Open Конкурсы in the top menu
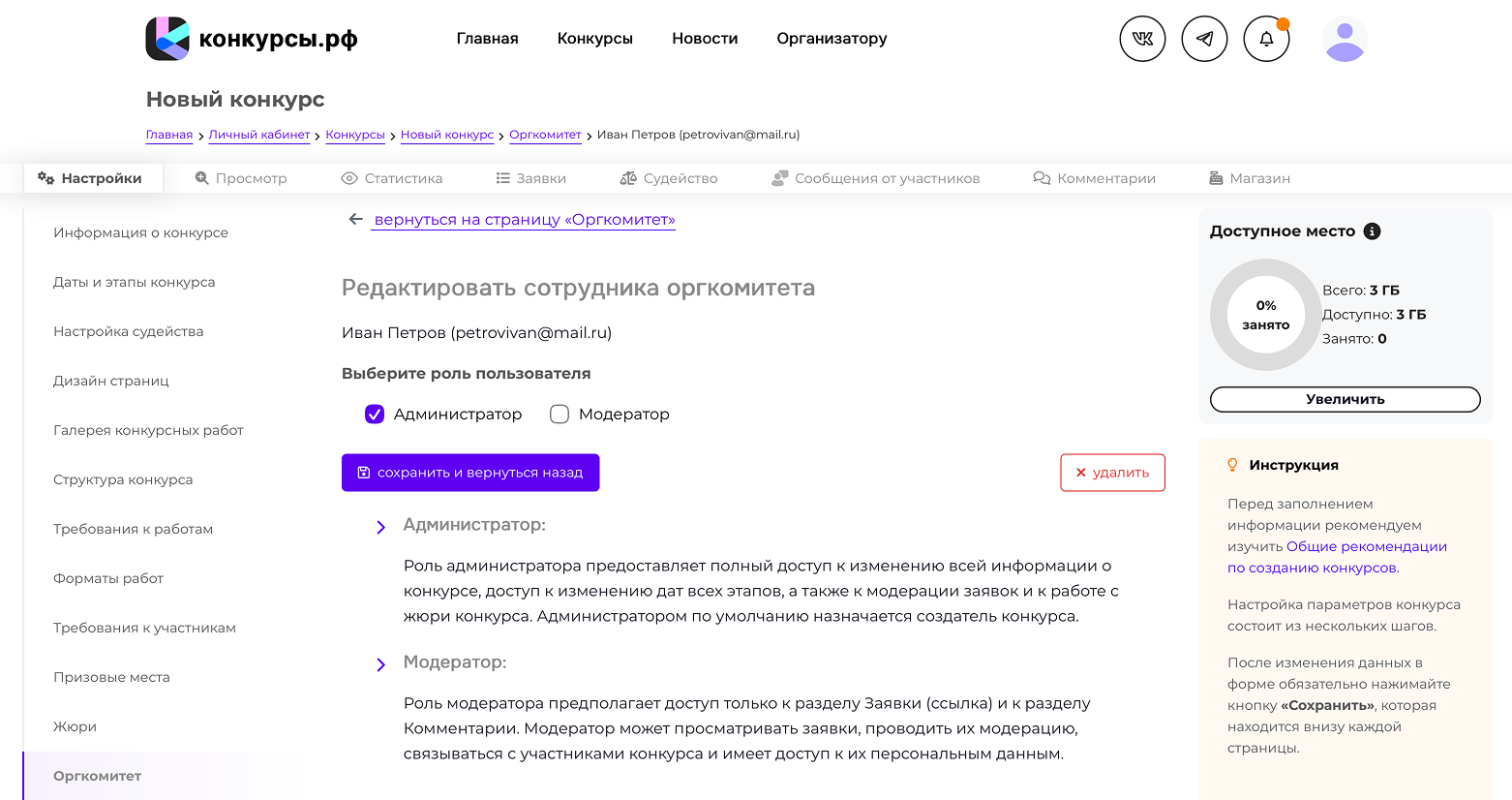 [594, 39]
